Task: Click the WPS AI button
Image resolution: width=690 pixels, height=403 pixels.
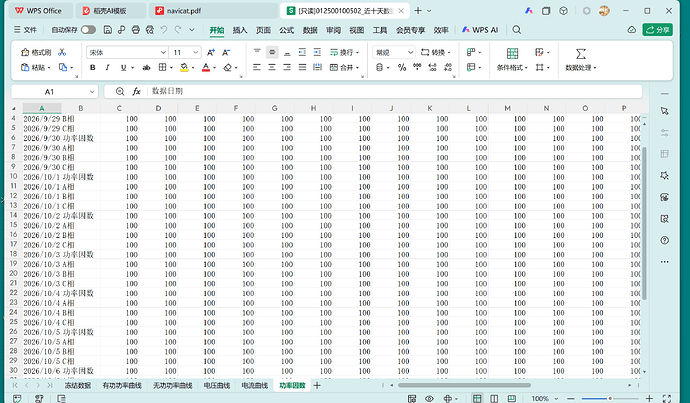Action: pos(480,29)
